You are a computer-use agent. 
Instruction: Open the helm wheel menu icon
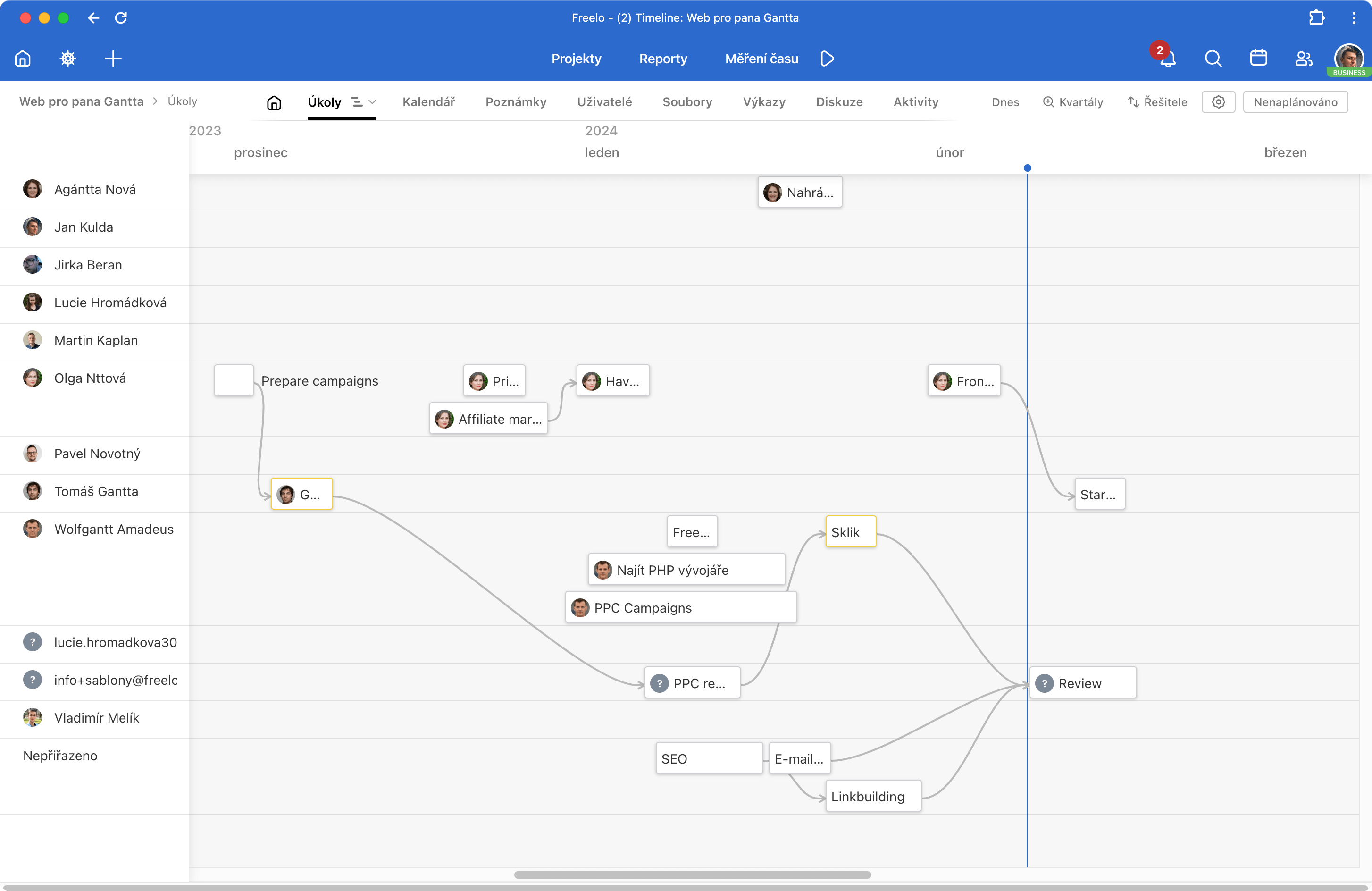tap(68, 59)
